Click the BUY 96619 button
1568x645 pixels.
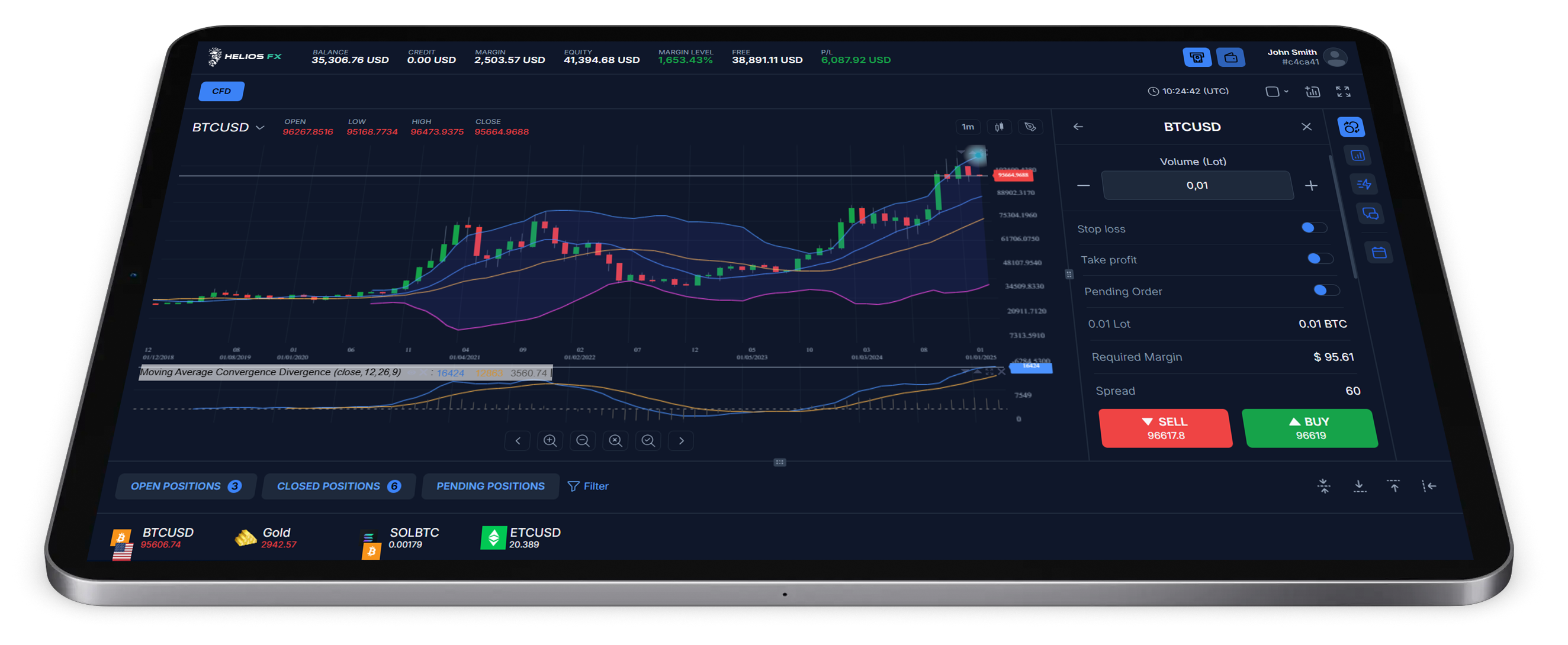tap(1309, 428)
